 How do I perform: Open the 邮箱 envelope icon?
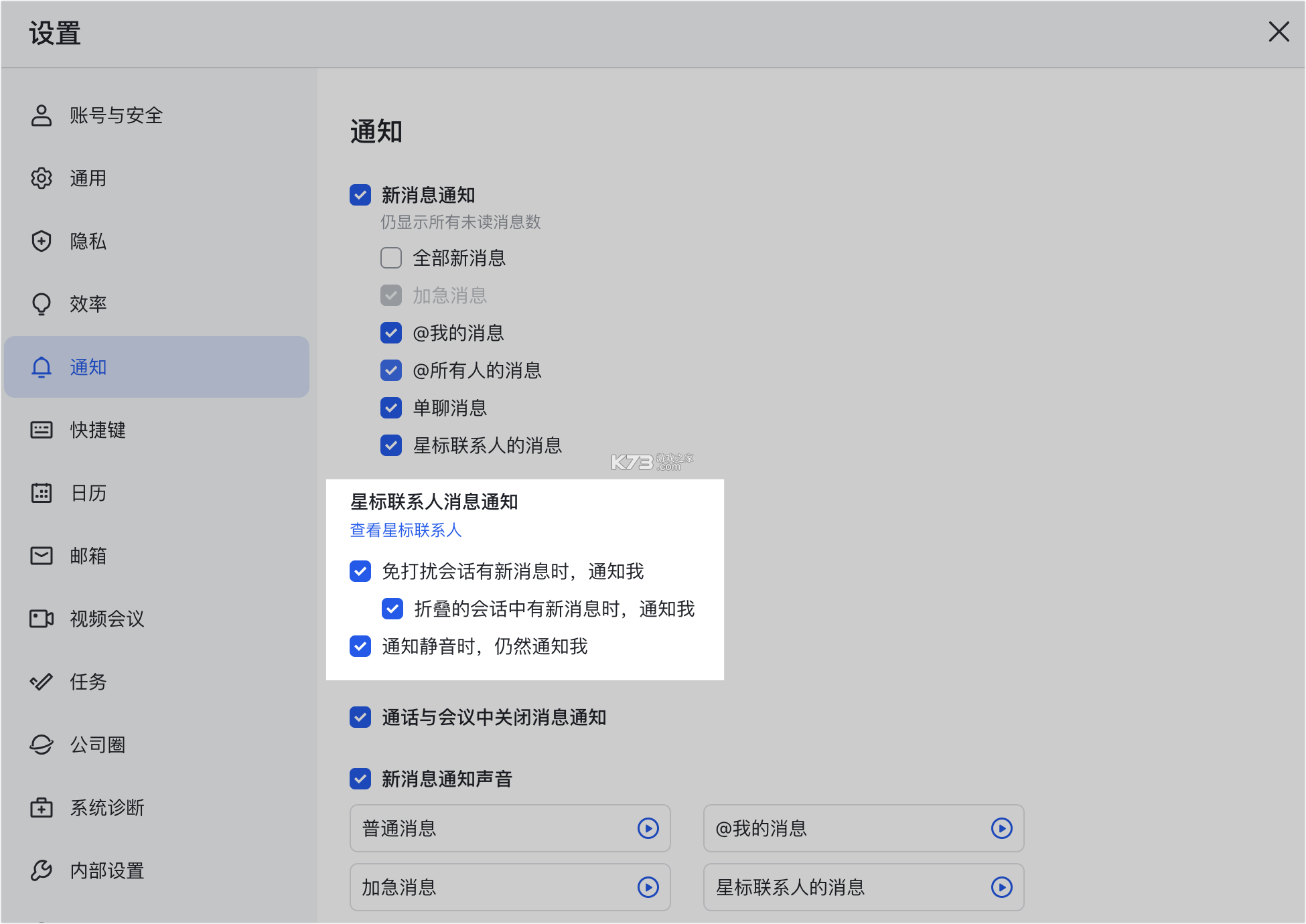(42, 556)
